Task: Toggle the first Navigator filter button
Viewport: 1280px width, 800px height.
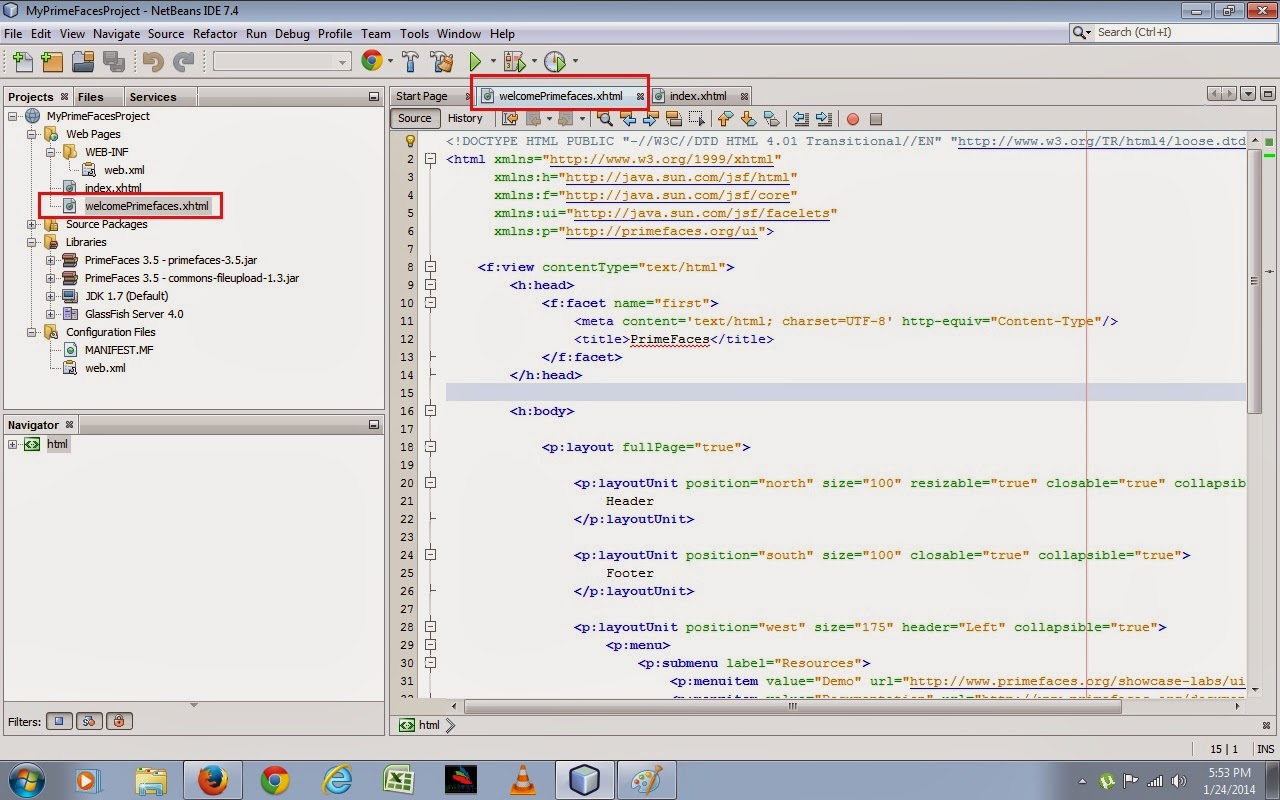Action: pyautogui.click(x=59, y=721)
